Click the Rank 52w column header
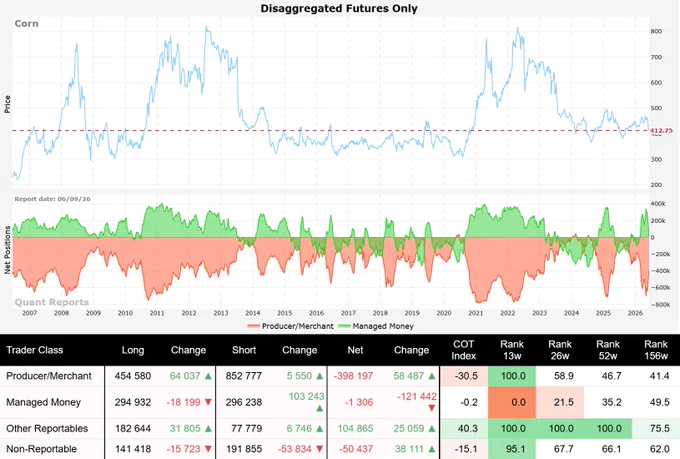Screen dimensions: 680x459 (608, 350)
